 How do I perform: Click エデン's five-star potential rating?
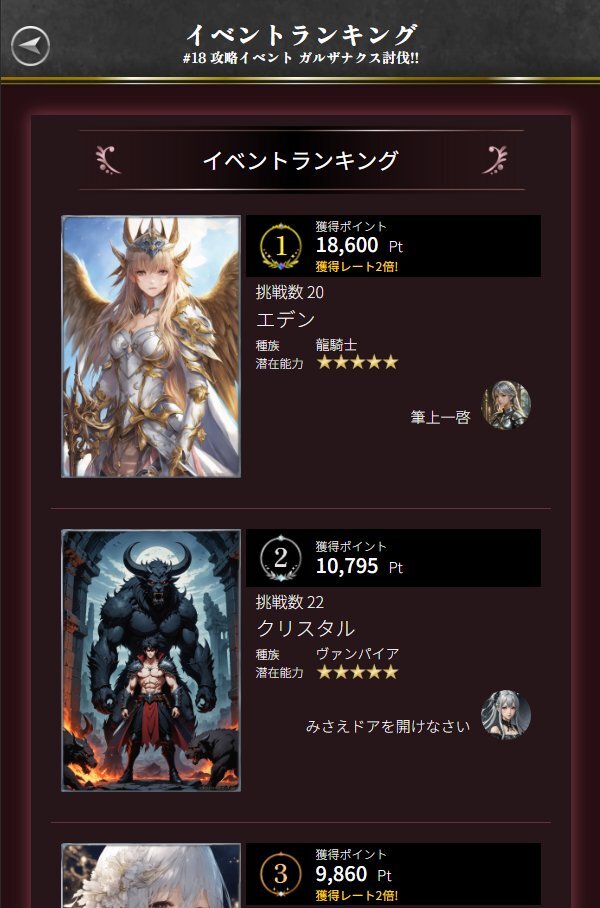tap(357, 363)
